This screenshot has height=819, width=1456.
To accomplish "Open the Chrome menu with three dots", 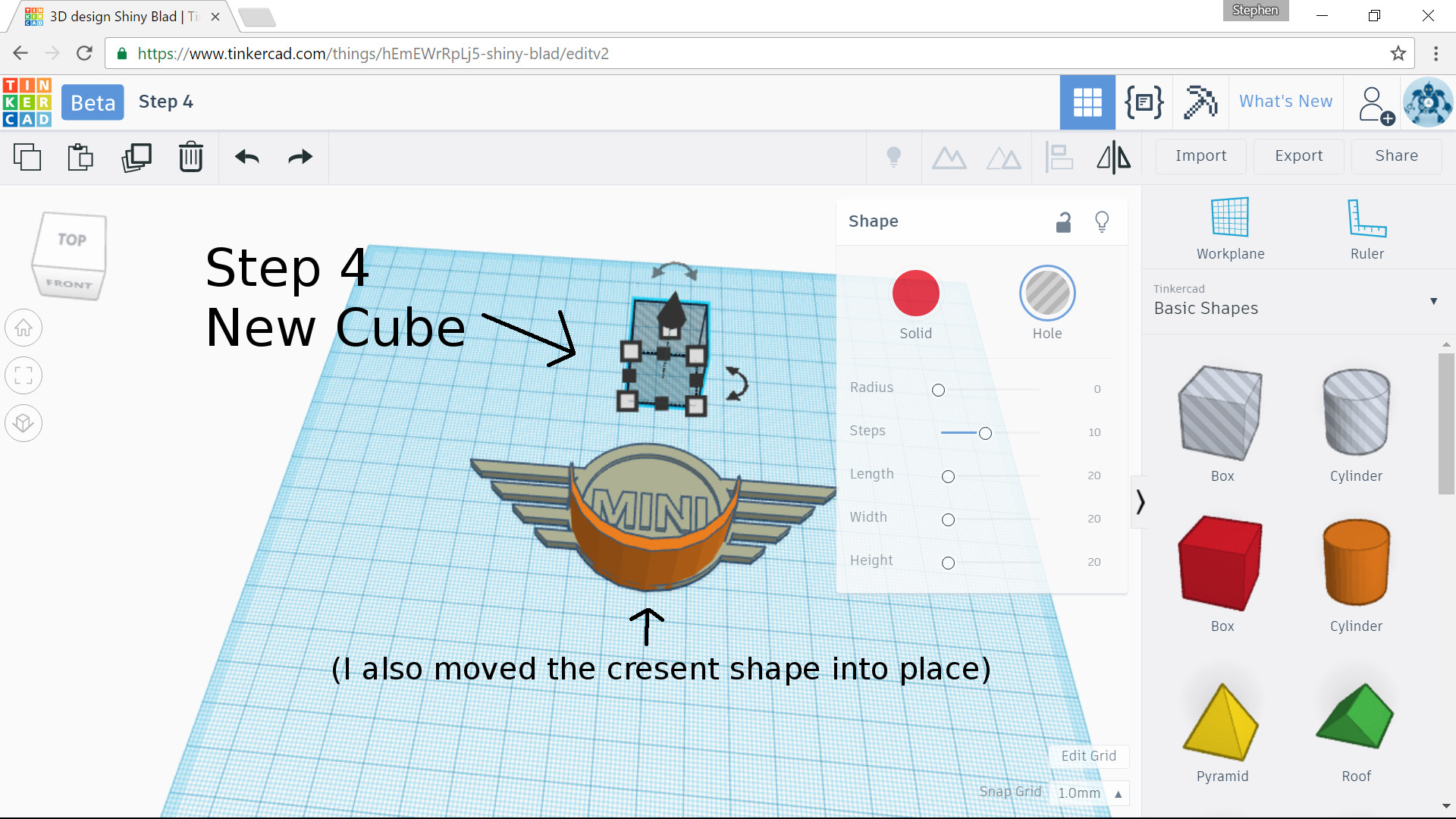I will point(1436,53).
